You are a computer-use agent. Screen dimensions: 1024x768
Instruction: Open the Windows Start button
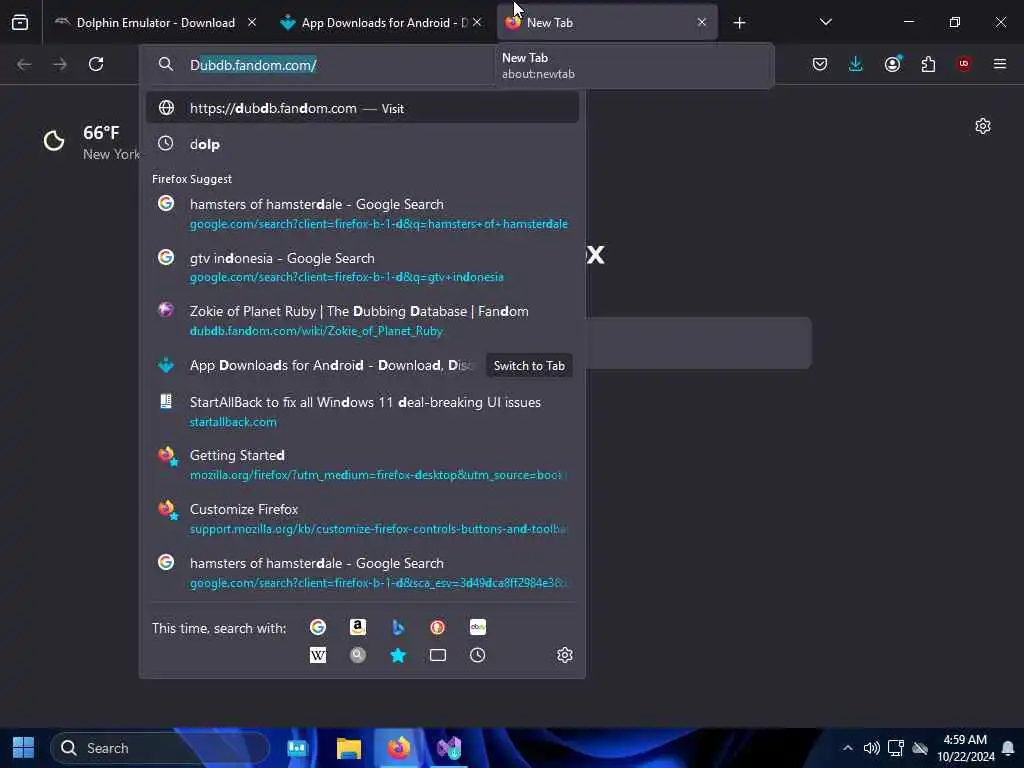click(x=24, y=748)
